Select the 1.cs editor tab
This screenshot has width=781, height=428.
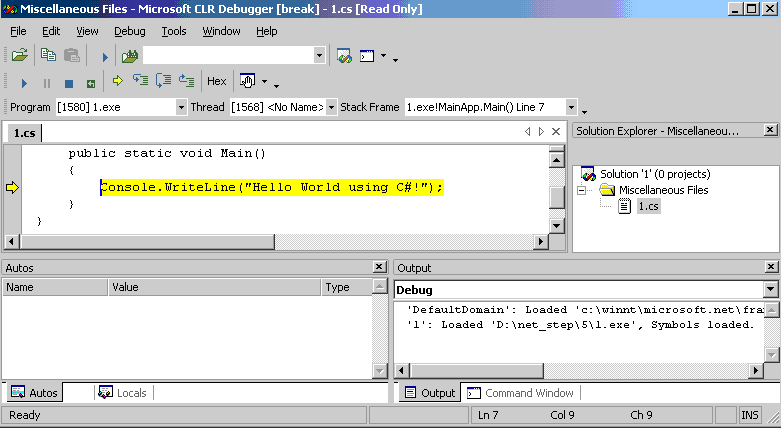coord(24,133)
